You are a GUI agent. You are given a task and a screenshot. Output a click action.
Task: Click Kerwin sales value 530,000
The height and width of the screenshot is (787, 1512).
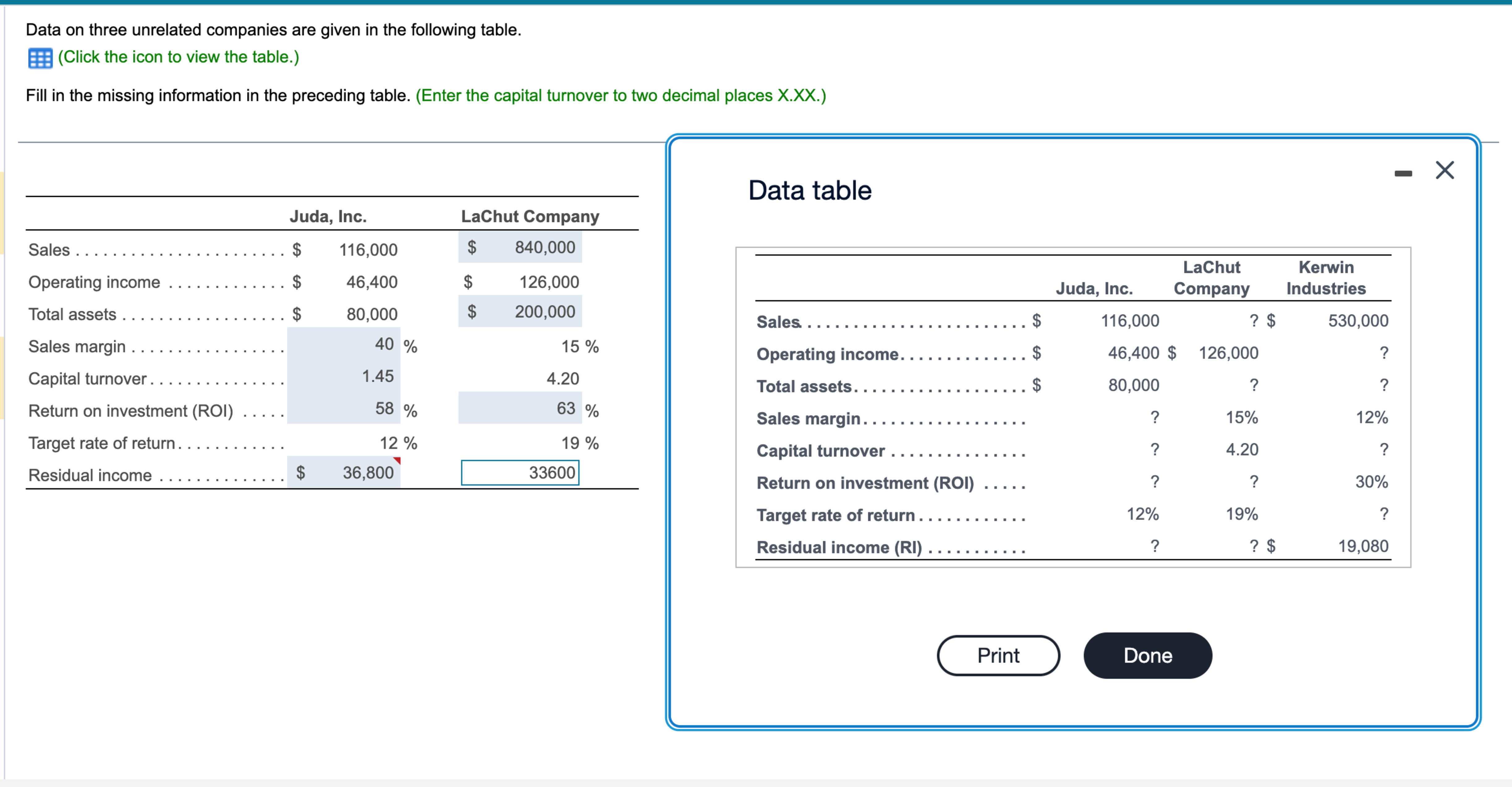pyautogui.click(x=1358, y=321)
